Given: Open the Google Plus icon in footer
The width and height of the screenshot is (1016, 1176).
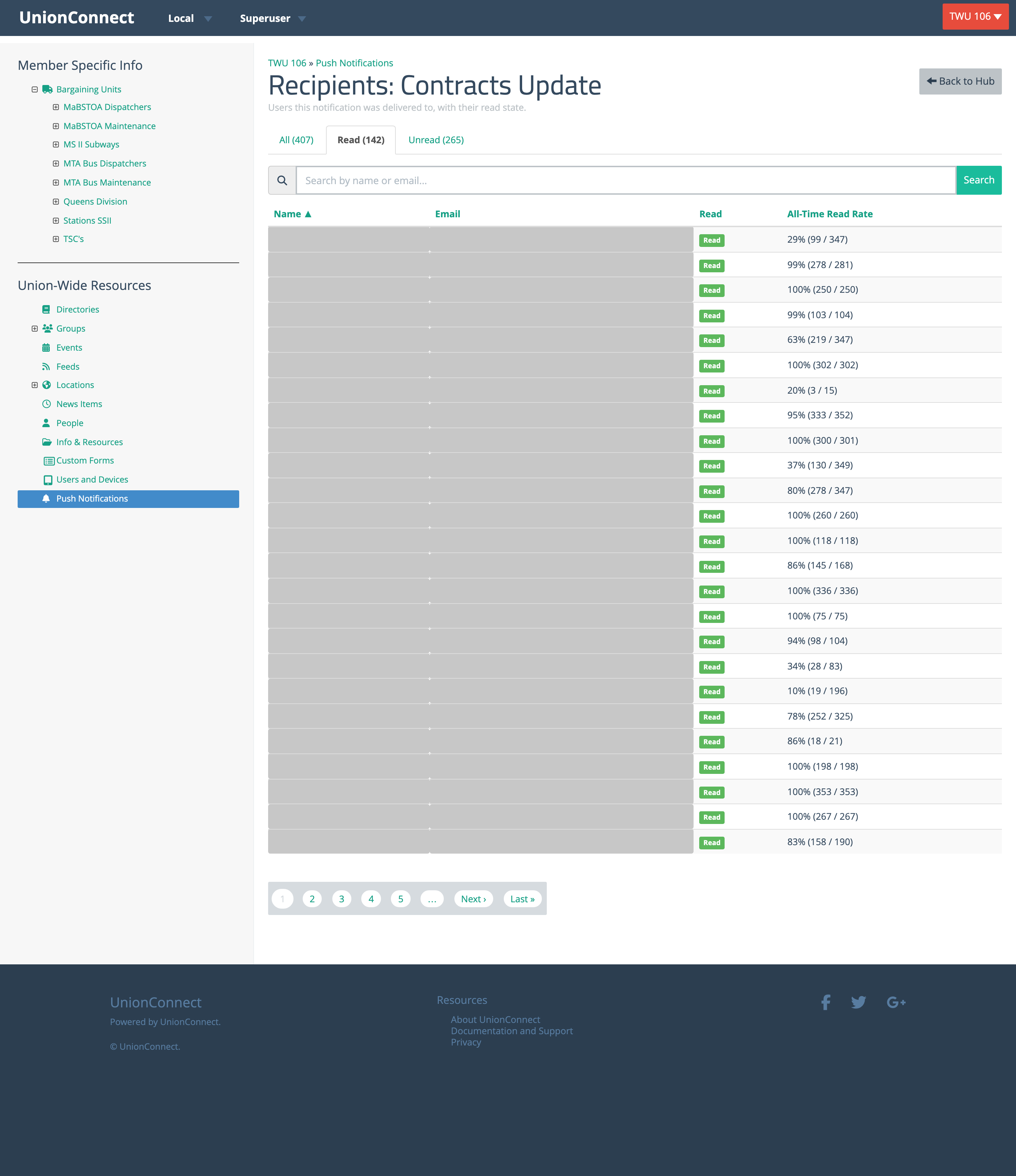Looking at the screenshot, I should point(896,1002).
